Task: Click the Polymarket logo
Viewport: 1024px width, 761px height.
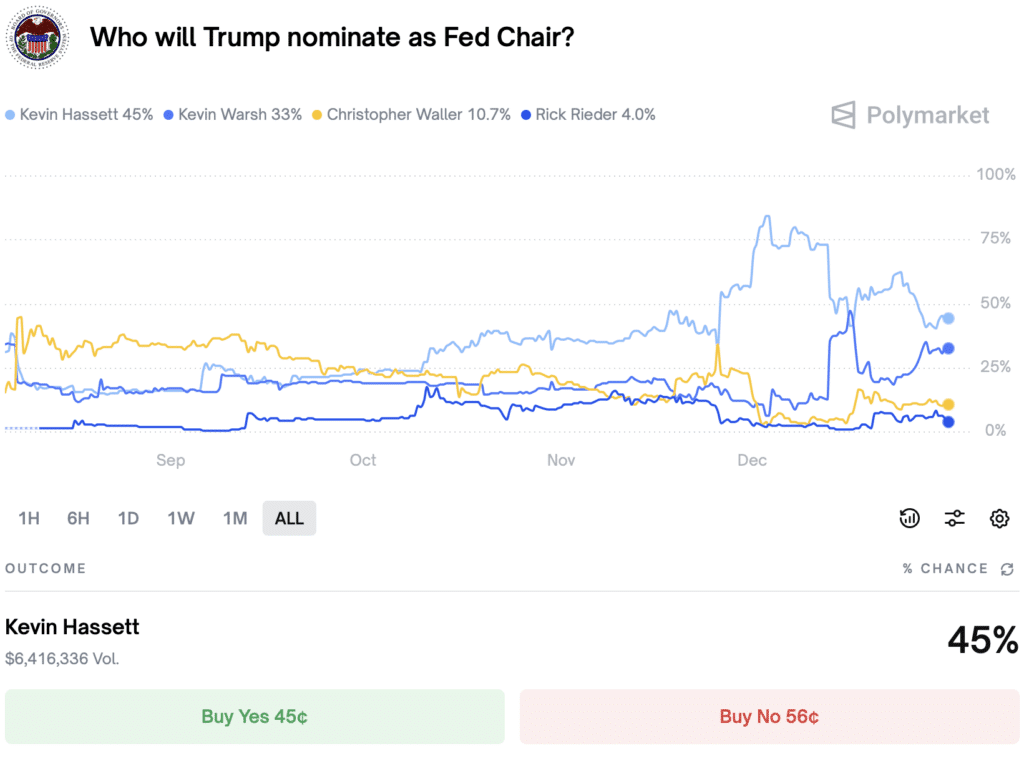Action: tap(910, 115)
